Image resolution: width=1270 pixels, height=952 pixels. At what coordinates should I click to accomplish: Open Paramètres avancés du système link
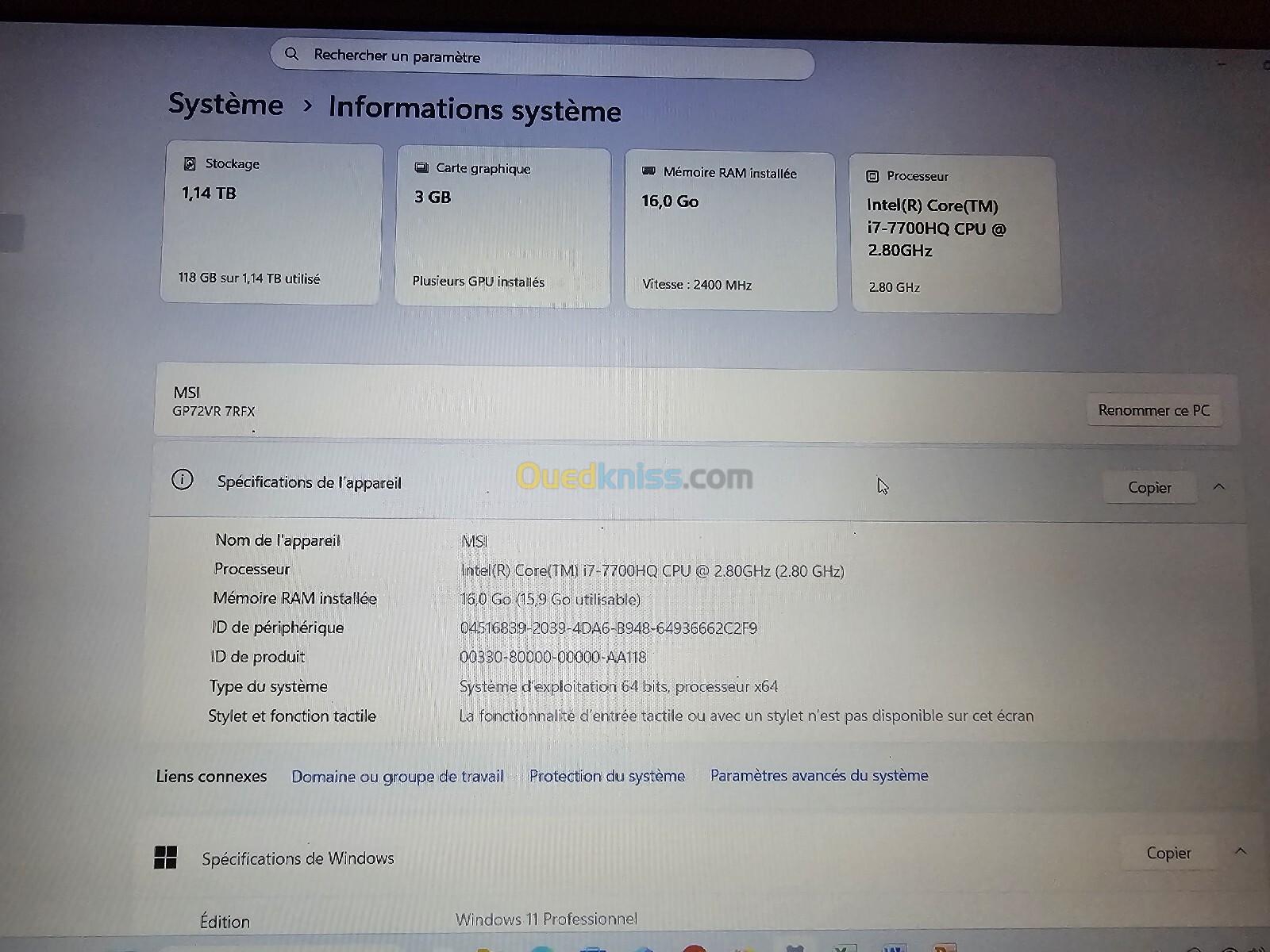819,775
